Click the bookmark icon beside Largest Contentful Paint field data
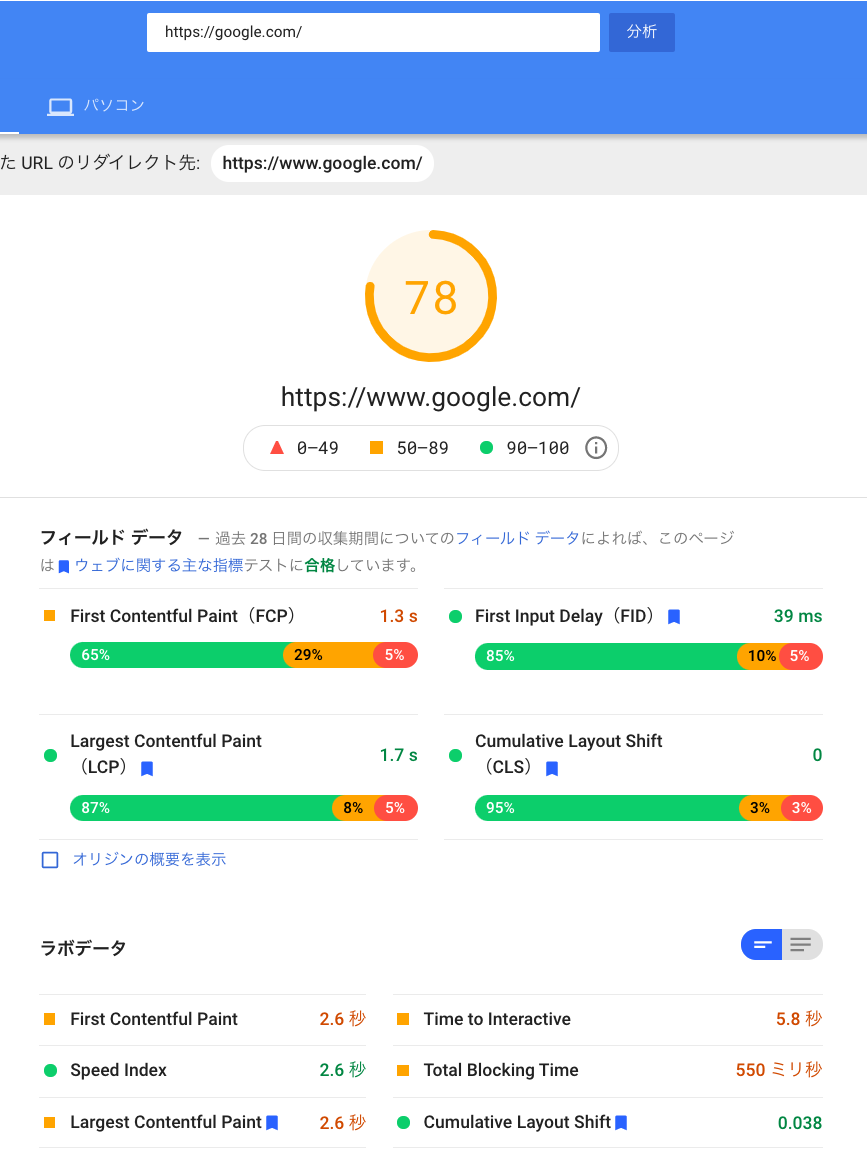The height and width of the screenshot is (1155, 867). pos(146,768)
